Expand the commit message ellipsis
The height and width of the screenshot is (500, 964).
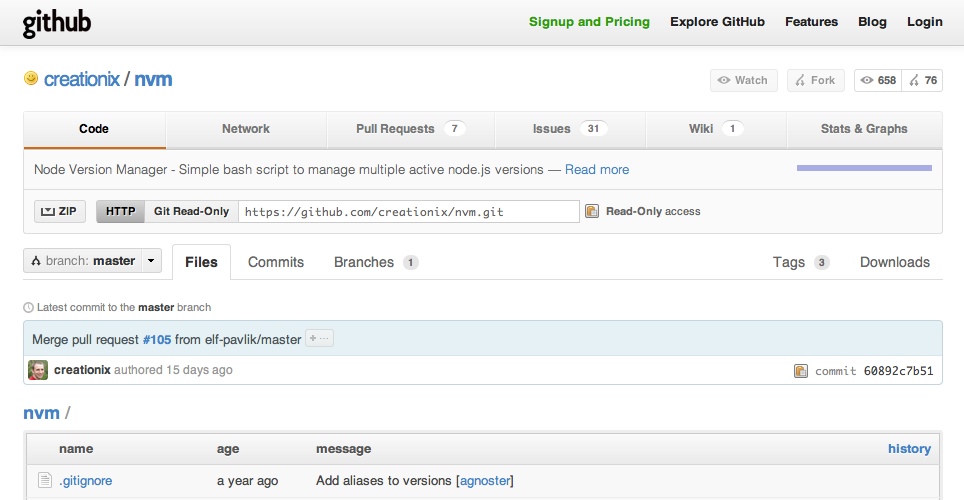click(x=319, y=338)
